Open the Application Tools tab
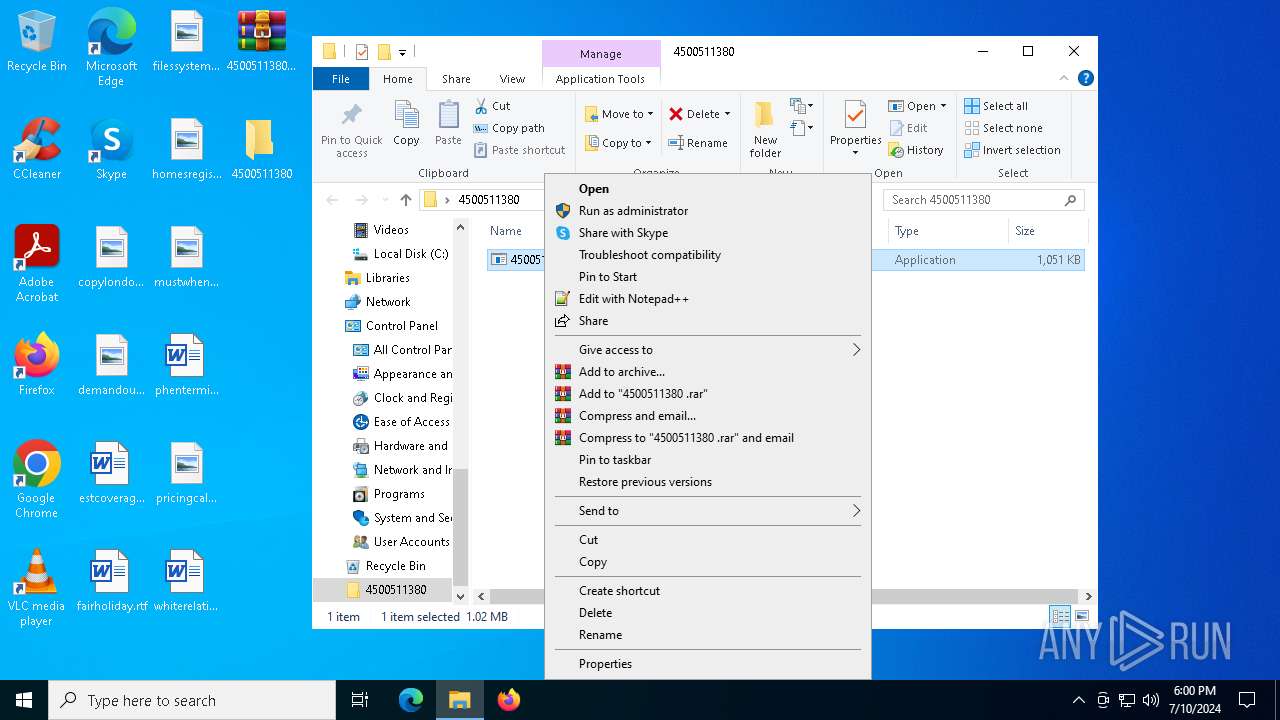The height and width of the screenshot is (720, 1280). 600,79
